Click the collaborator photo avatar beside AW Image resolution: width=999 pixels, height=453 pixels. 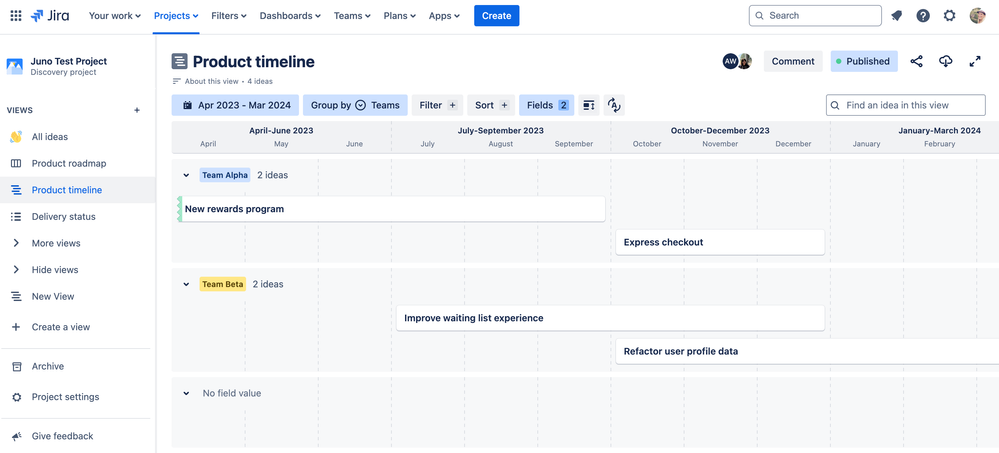[745, 61]
